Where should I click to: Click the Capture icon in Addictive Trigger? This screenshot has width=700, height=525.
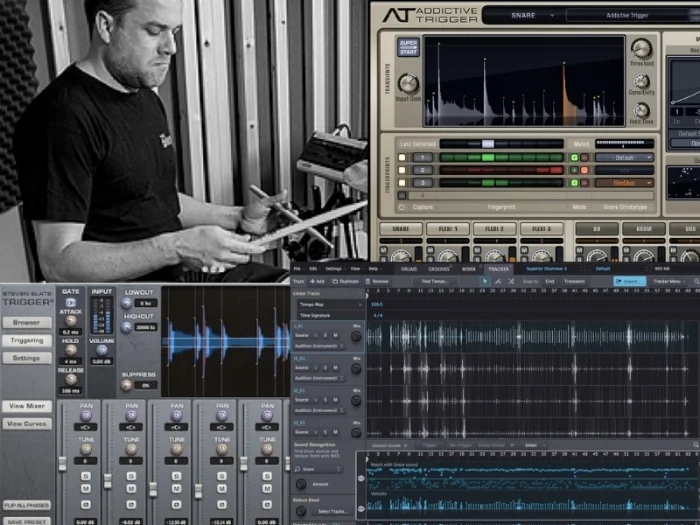401,207
